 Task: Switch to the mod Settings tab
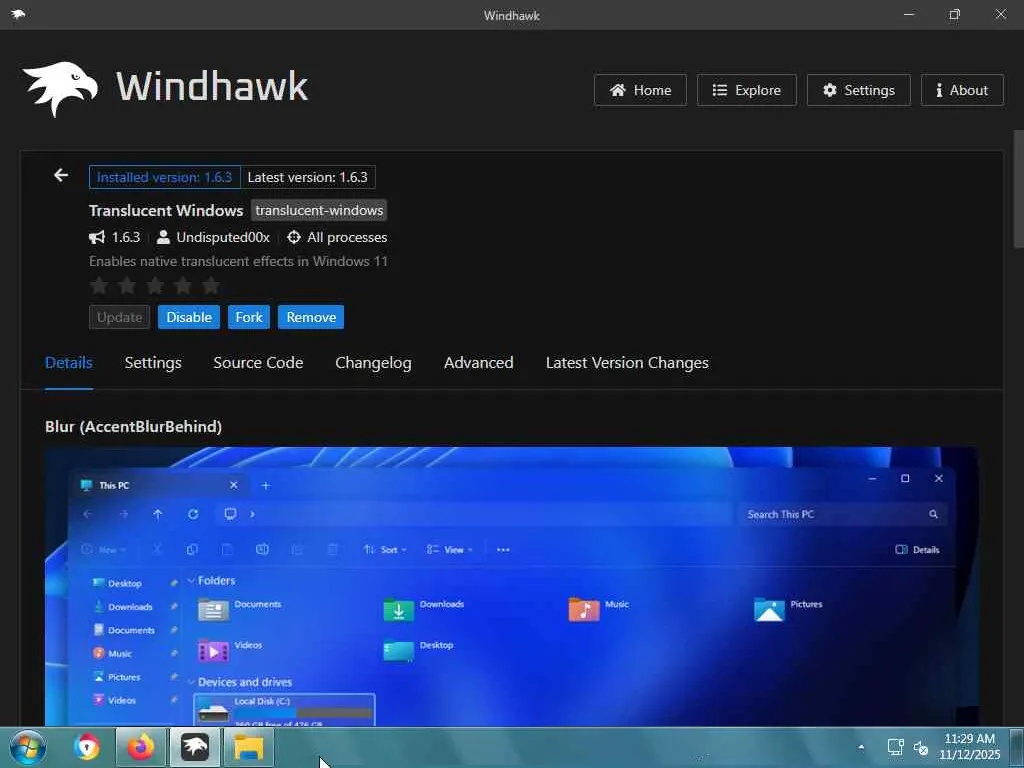pos(153,362)
